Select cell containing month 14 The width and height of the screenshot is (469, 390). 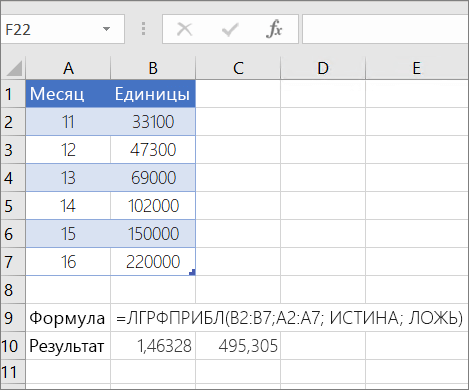68,205
